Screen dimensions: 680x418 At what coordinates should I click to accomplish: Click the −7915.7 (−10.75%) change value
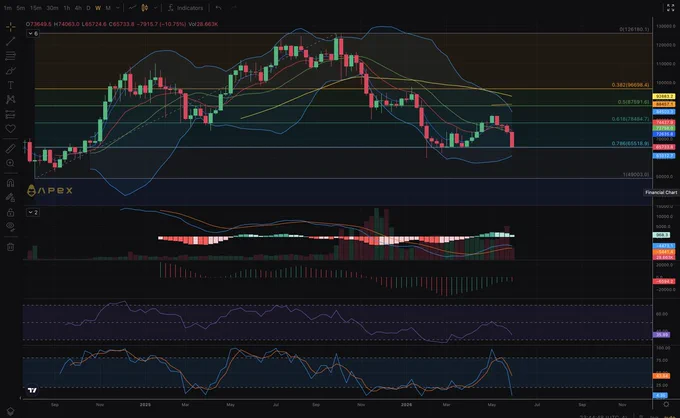pyautogui.click(x=161, y=24)
